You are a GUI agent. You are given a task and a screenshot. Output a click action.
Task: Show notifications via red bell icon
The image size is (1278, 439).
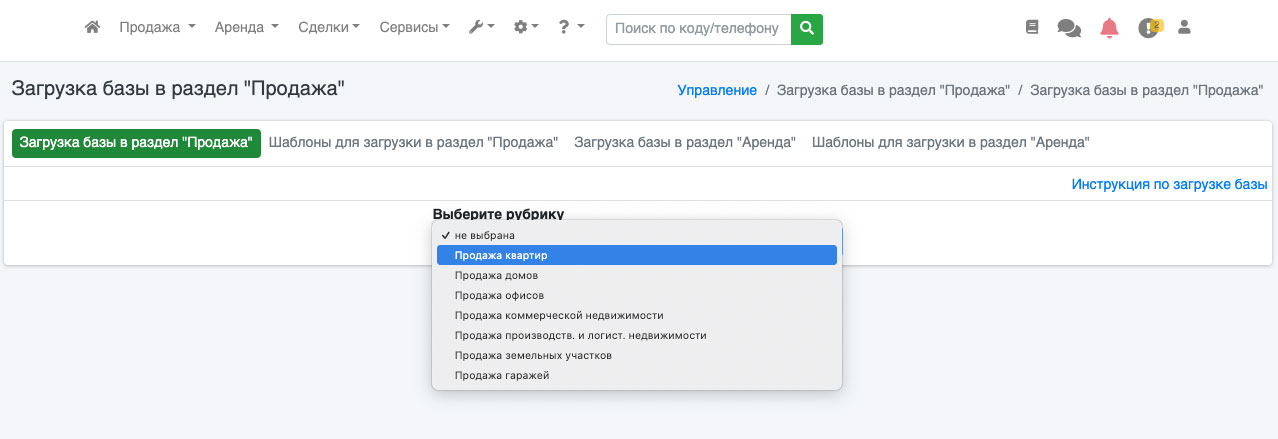click(1109, 28)
